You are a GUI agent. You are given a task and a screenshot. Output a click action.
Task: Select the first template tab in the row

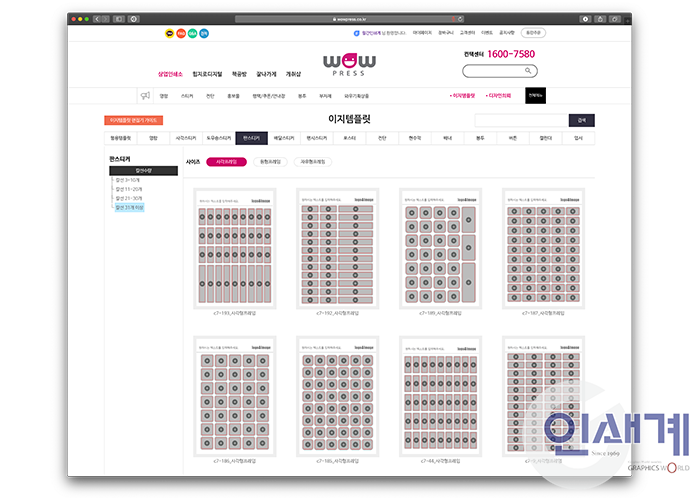coord(121,138)
